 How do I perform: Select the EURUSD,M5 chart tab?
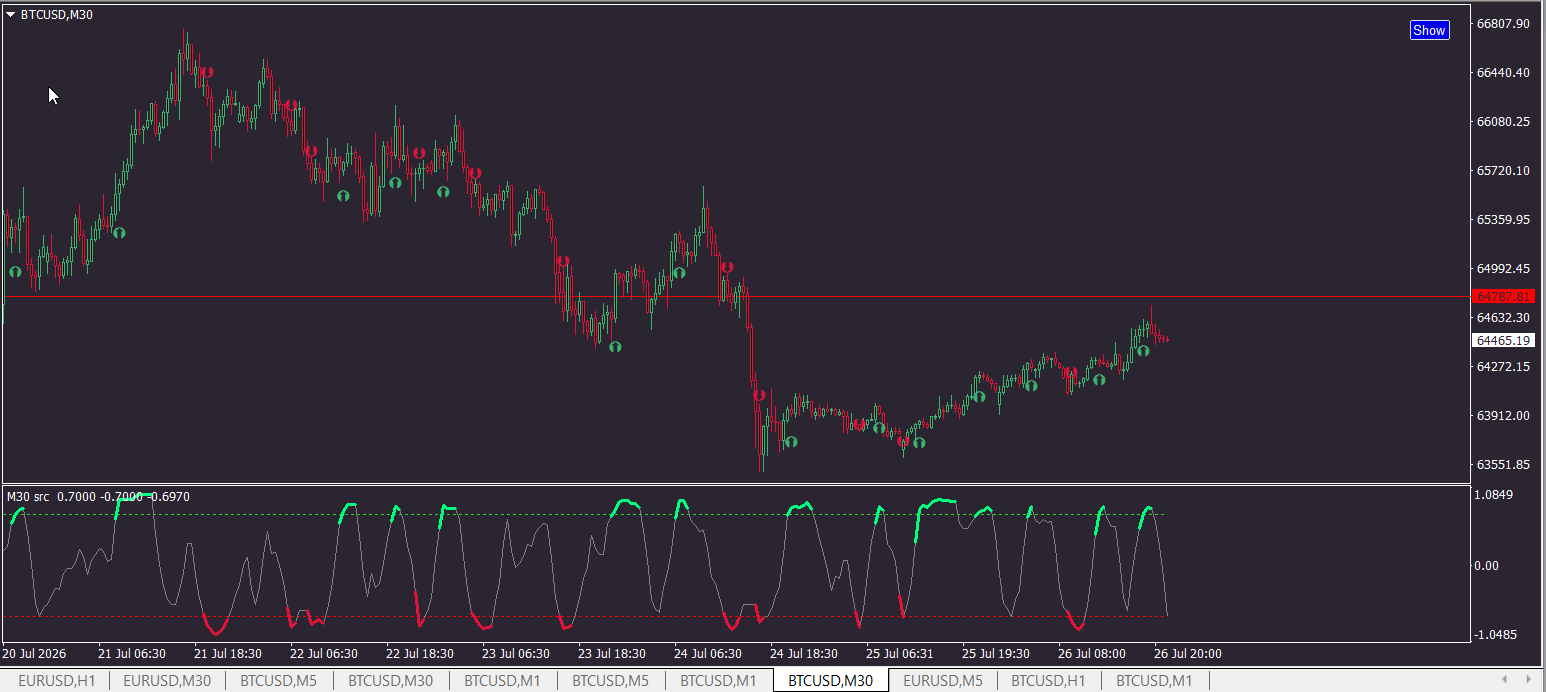(x=943, y=681)
